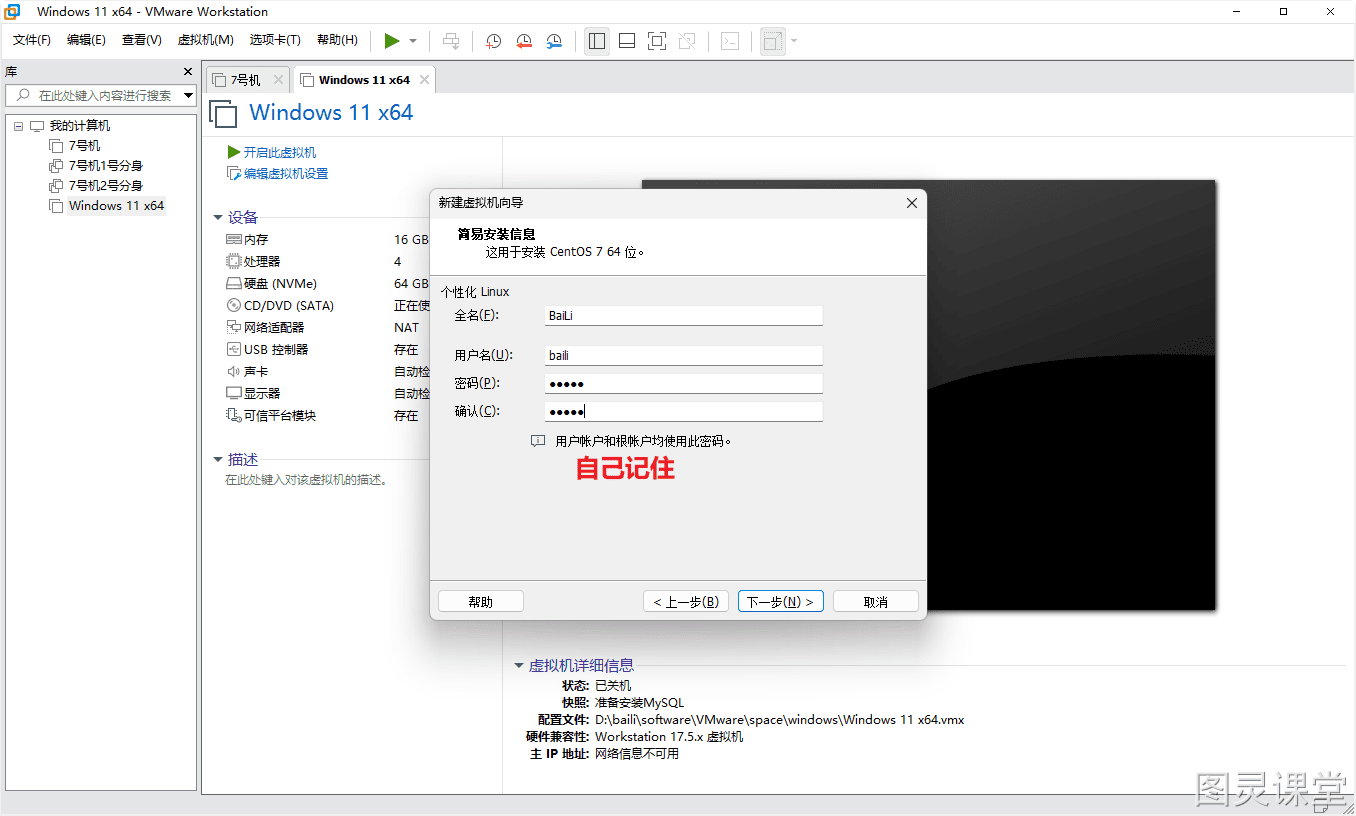Collapse the 我的计算机 tree node

[x=19, y=126]
